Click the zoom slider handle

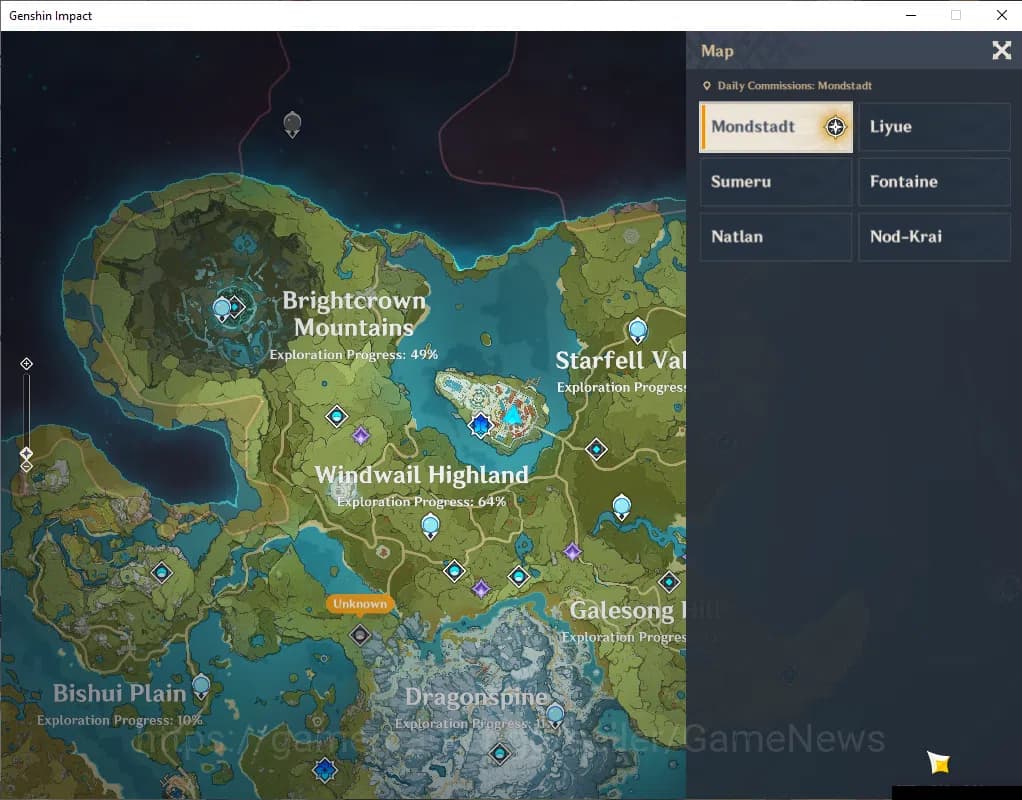pos(26,453)
